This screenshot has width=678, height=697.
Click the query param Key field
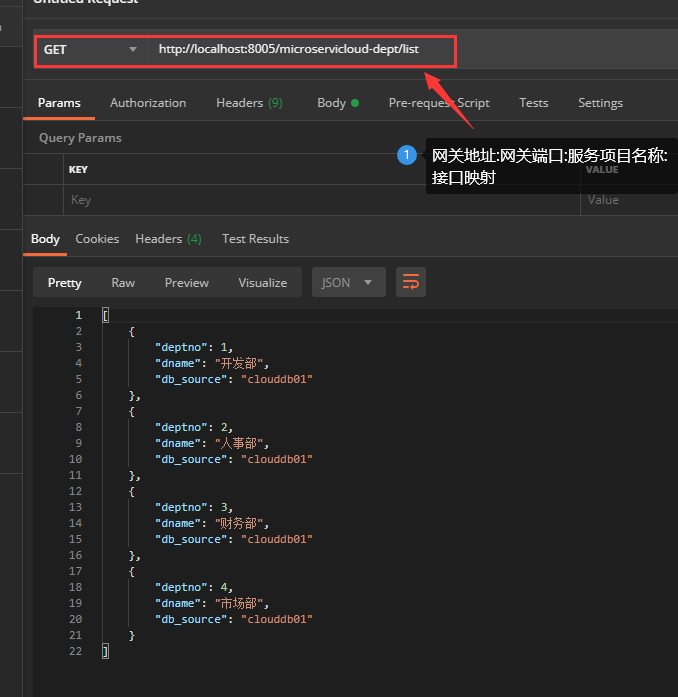coord(322,200)
